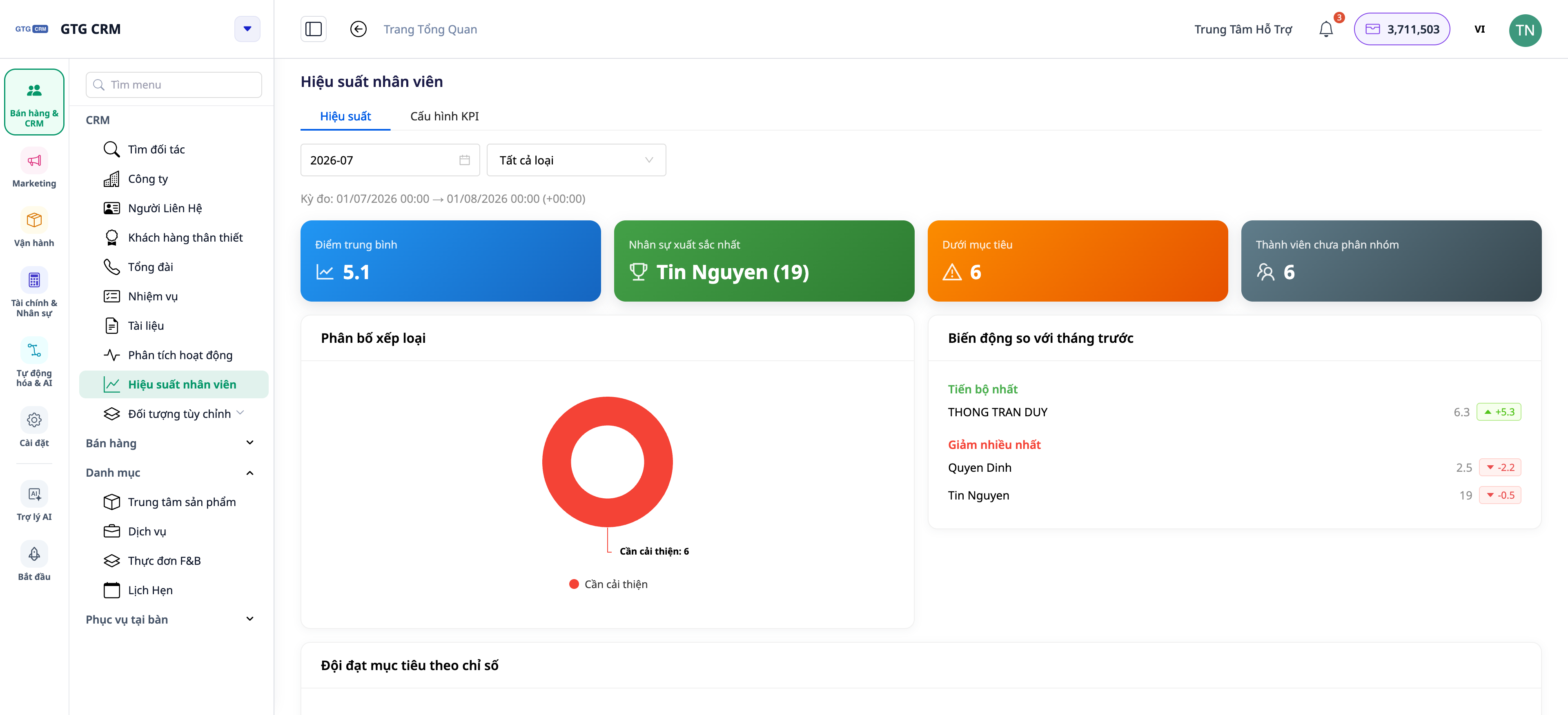1568x715 pixels.
Task: Expand the Bán hàng section
Action: tap(249, 443)
